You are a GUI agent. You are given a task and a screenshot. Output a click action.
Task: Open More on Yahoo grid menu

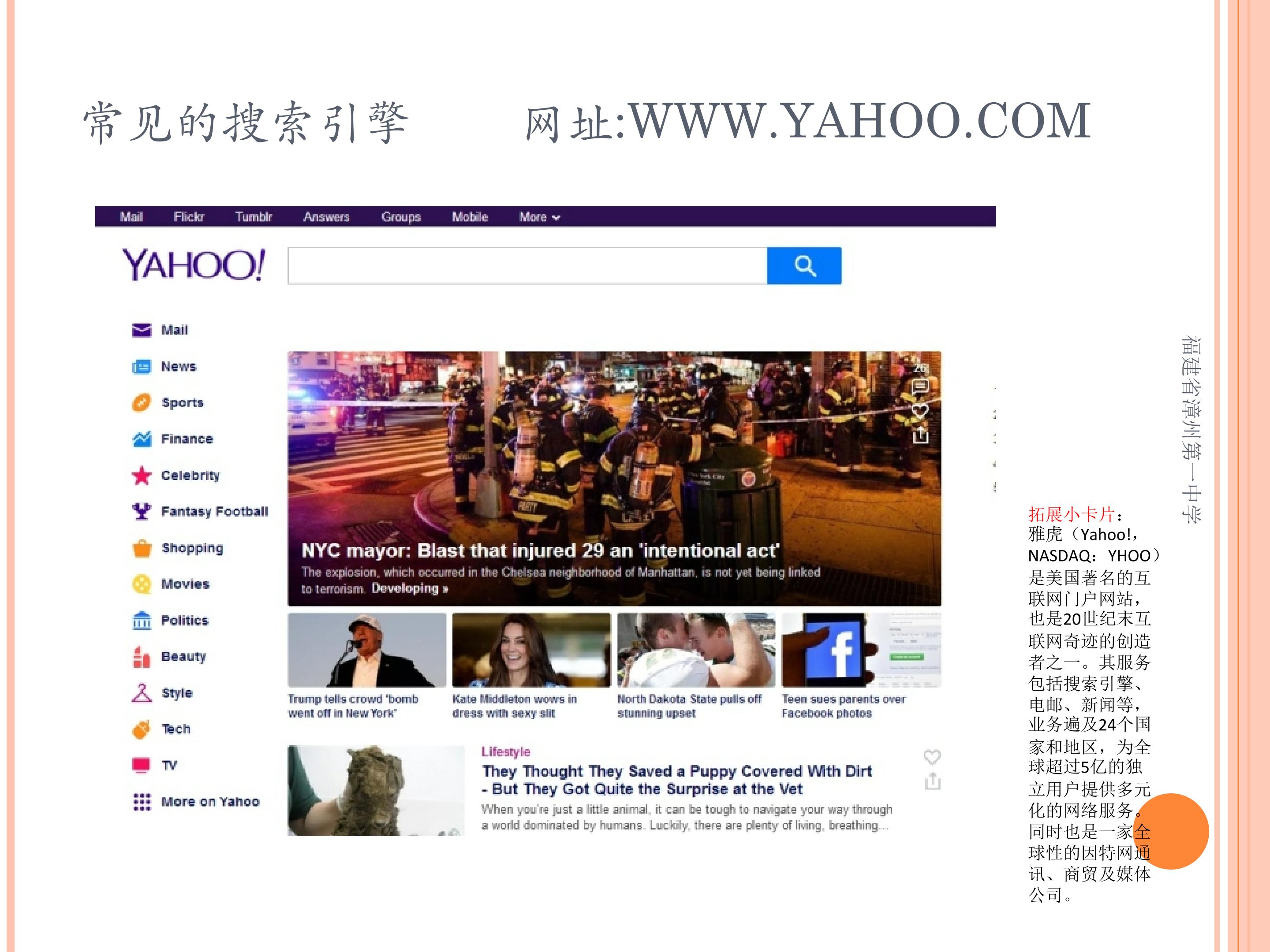(x=141, y=802)
